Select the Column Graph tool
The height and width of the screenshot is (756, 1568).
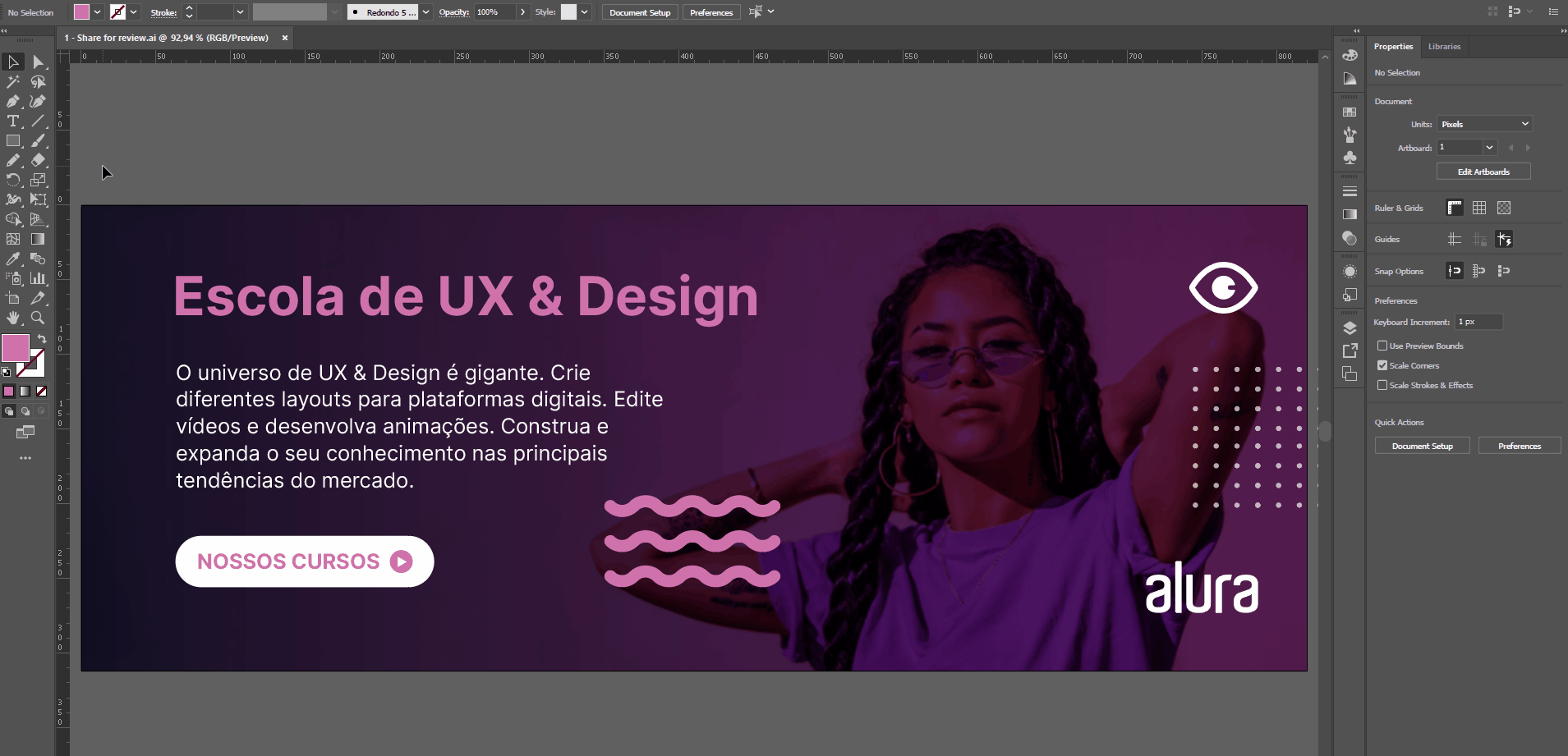click(38, 278)
